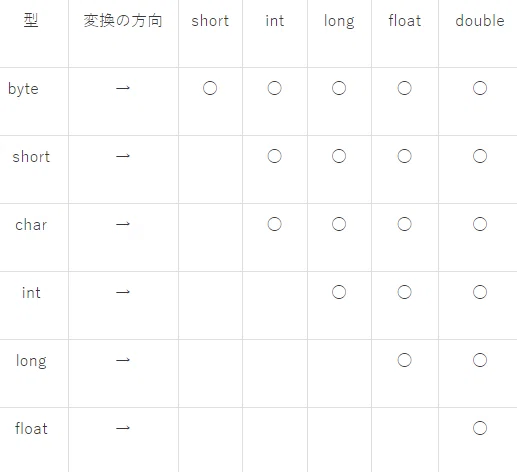The image size is (517, 472).
Task: Click the circle for short to float
Action: tap(405, 156)
